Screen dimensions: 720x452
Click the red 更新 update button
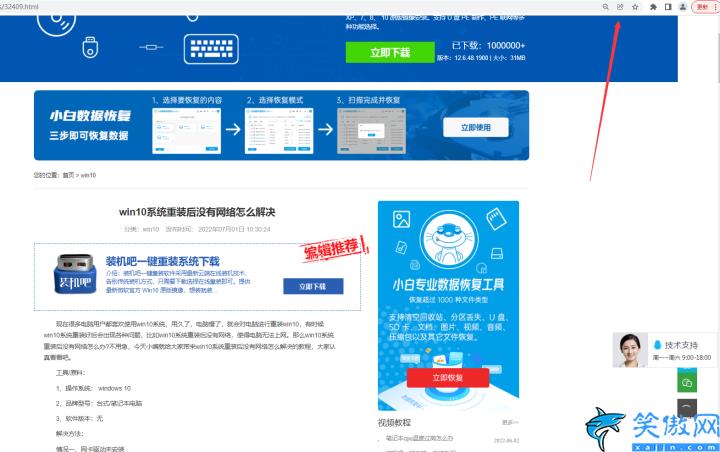click(704, 7)
